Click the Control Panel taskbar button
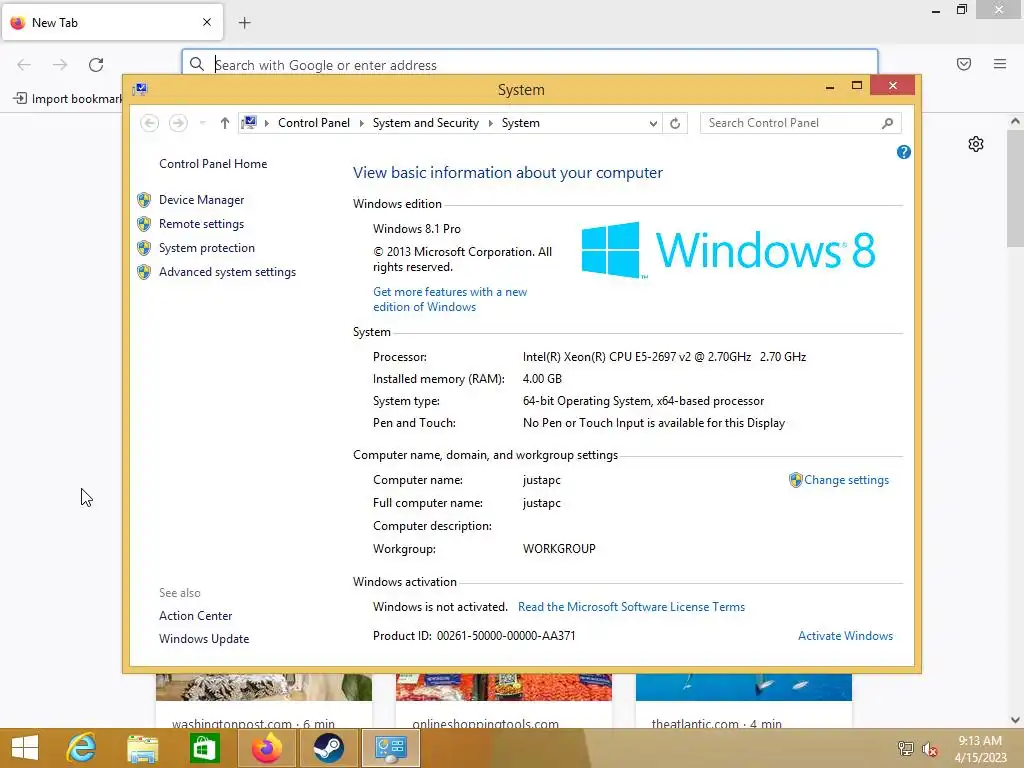Image resolution: width=1024 pixels, height=768 pixels. 391,748
